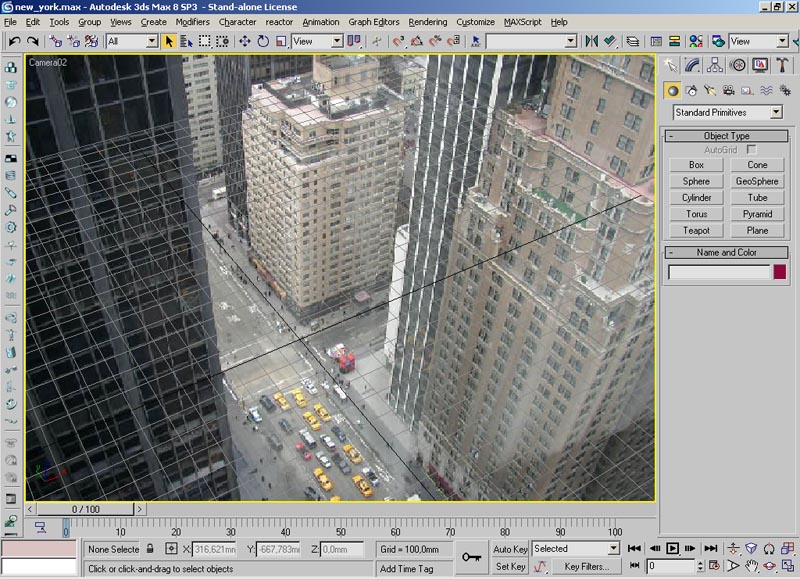Open the Rendering menu
800x580 pixels.
(x=428, y=21)
